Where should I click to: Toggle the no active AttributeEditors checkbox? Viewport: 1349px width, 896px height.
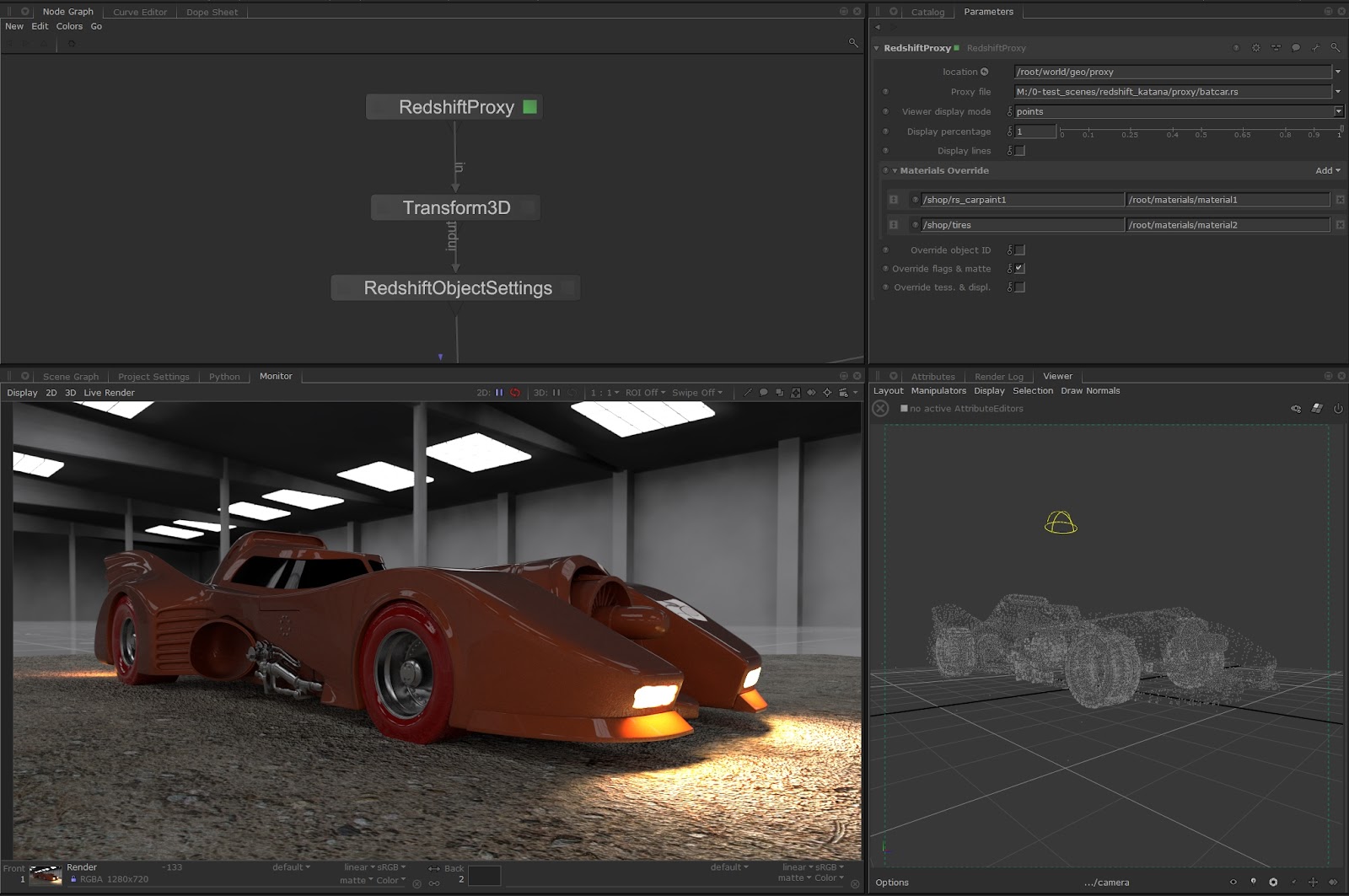click(904, 409)
